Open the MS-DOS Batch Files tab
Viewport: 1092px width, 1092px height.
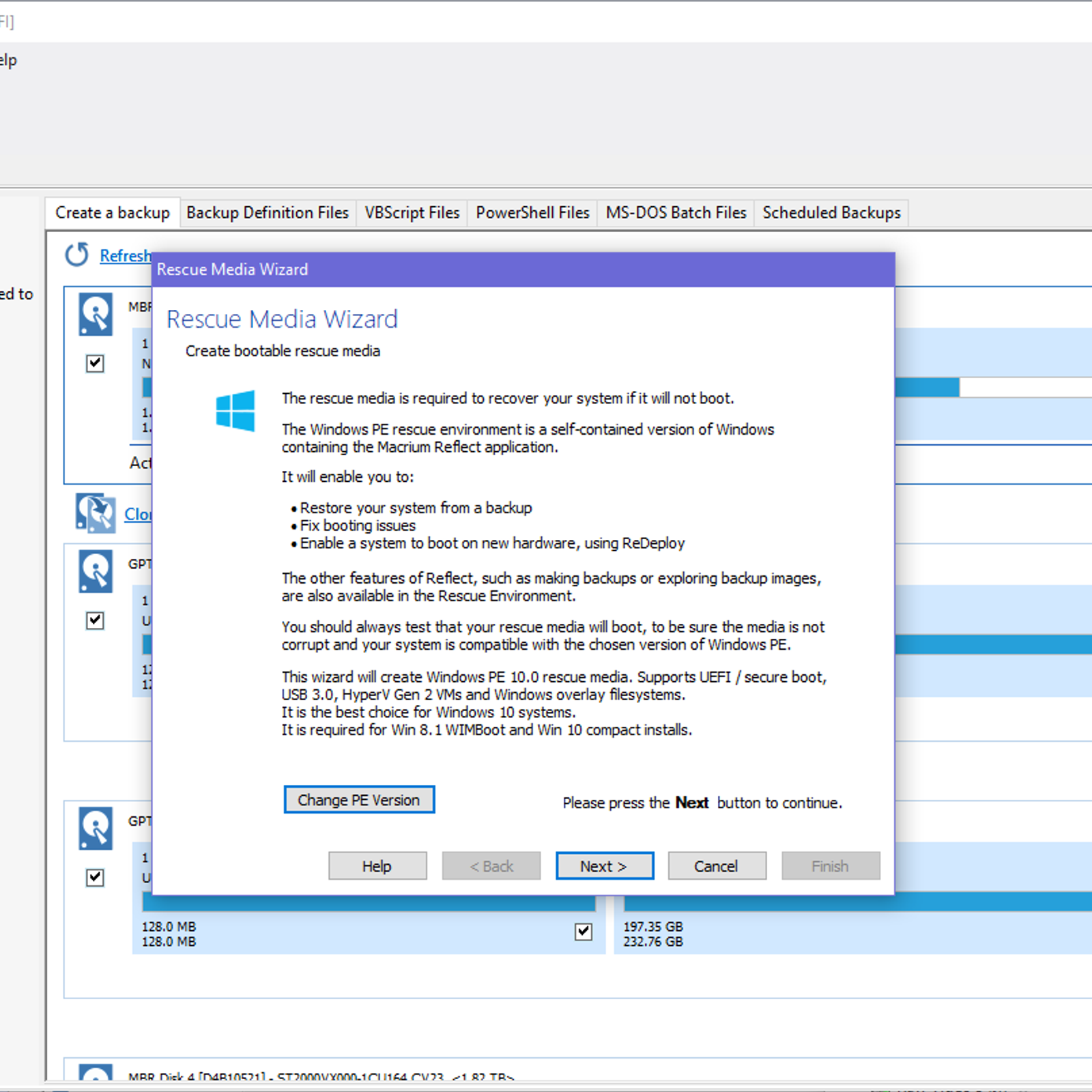pyautogui.click(x=676, y=213)
